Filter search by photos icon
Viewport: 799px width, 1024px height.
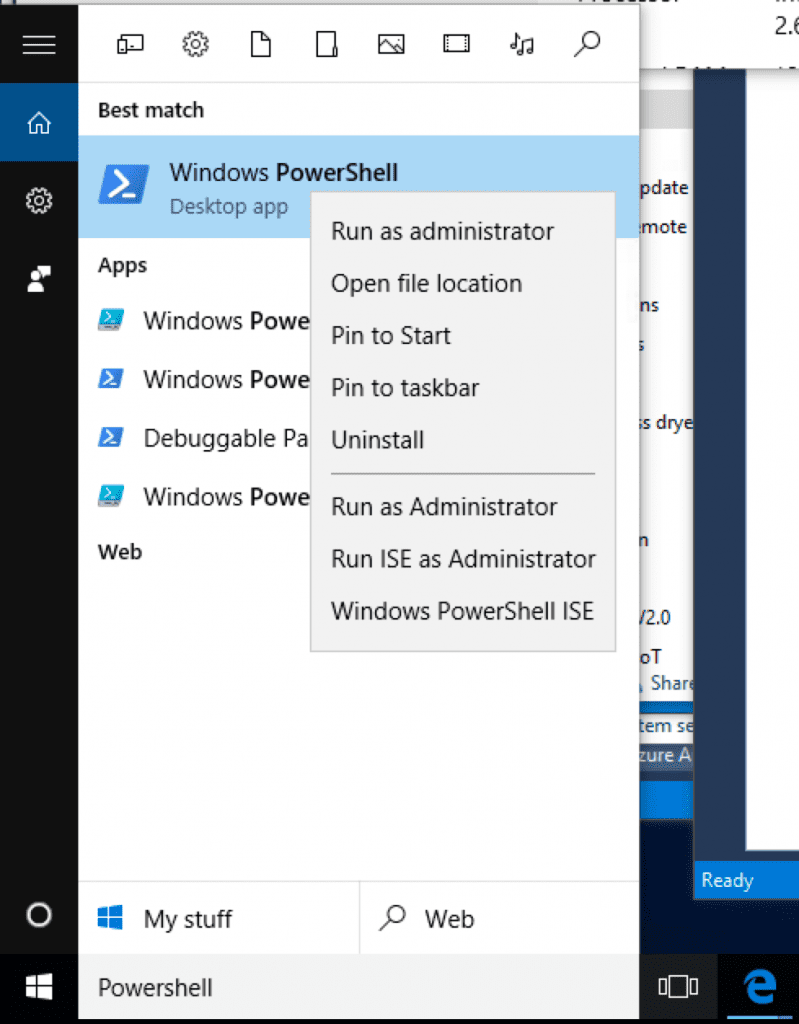(x=391, y=44)
